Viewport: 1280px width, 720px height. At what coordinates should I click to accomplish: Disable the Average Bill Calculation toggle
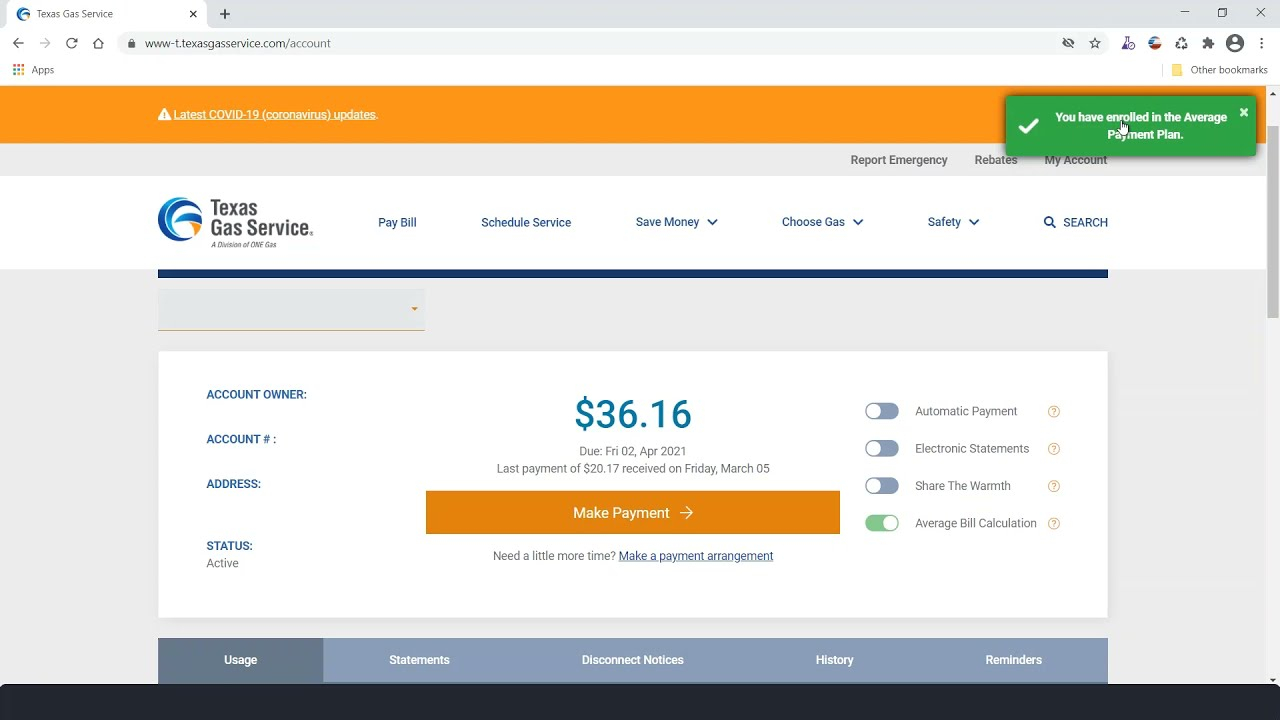coord(882,523)
